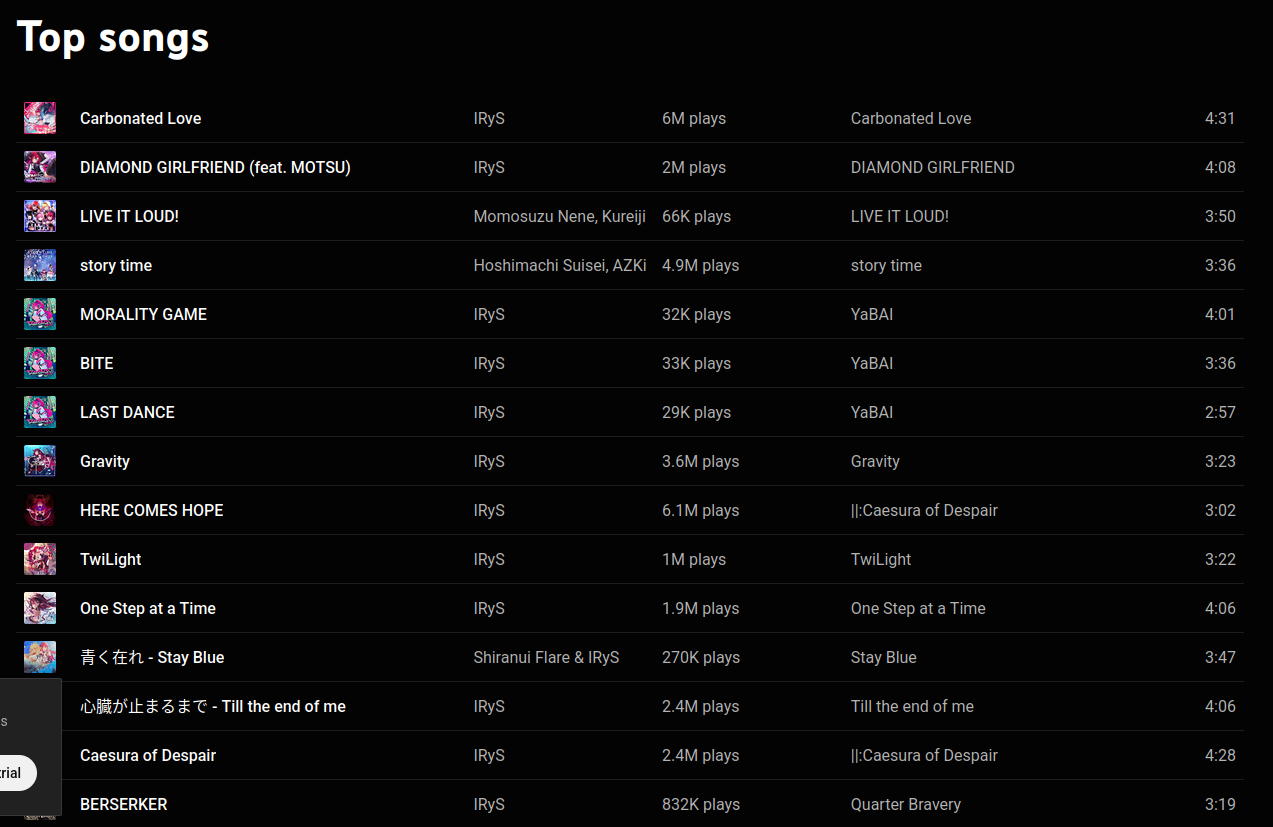
Task: Select the HERE COMES HOPE song title
Action: (151, 510)
